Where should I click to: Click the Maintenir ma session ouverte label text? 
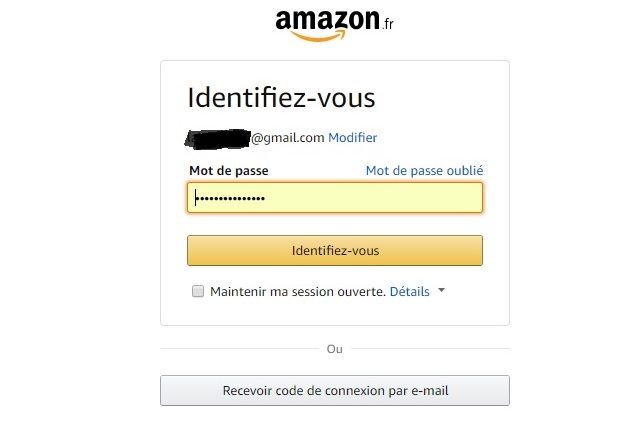pyautogui.click(x=298, y=292)
